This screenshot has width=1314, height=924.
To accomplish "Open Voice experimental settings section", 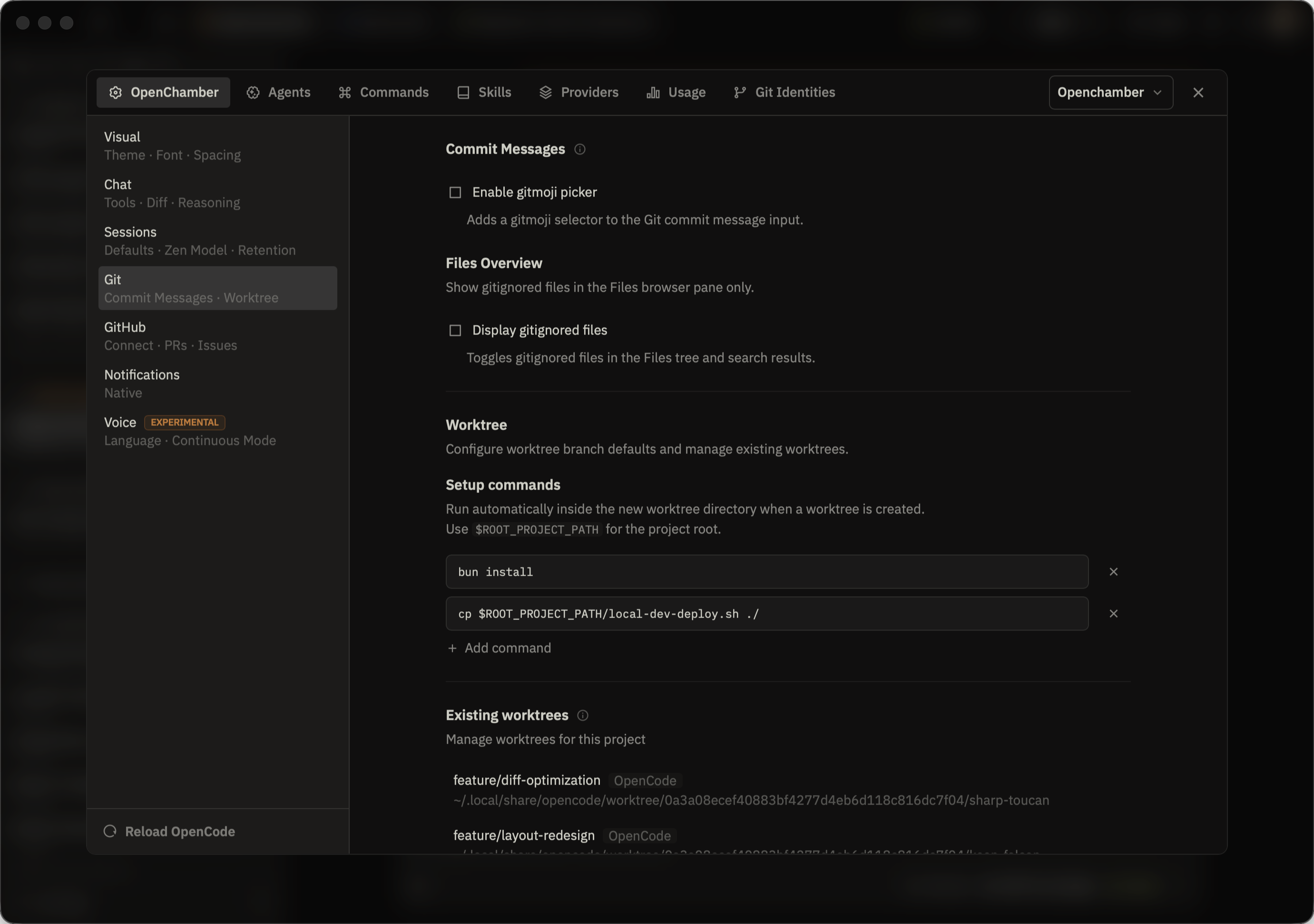I will (x=217, y=431).
